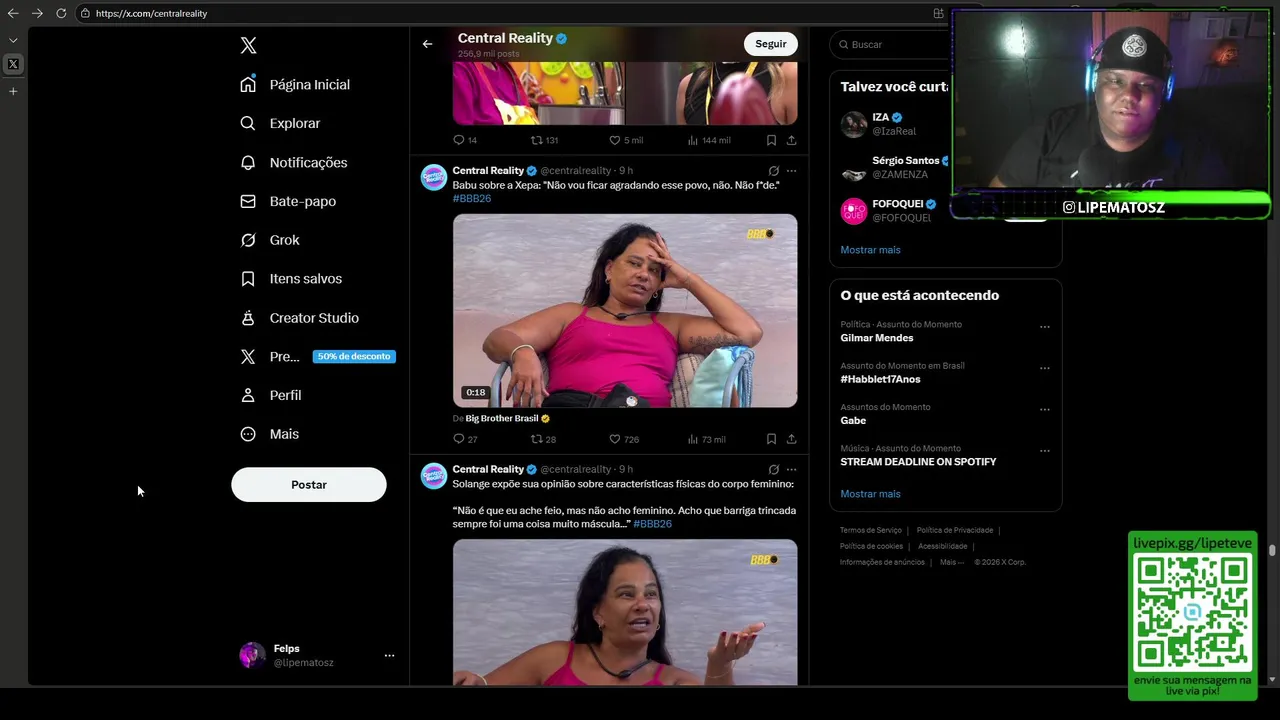
Task: Open view stats of Babu post 73 mil
Action: tap(706, 439)
